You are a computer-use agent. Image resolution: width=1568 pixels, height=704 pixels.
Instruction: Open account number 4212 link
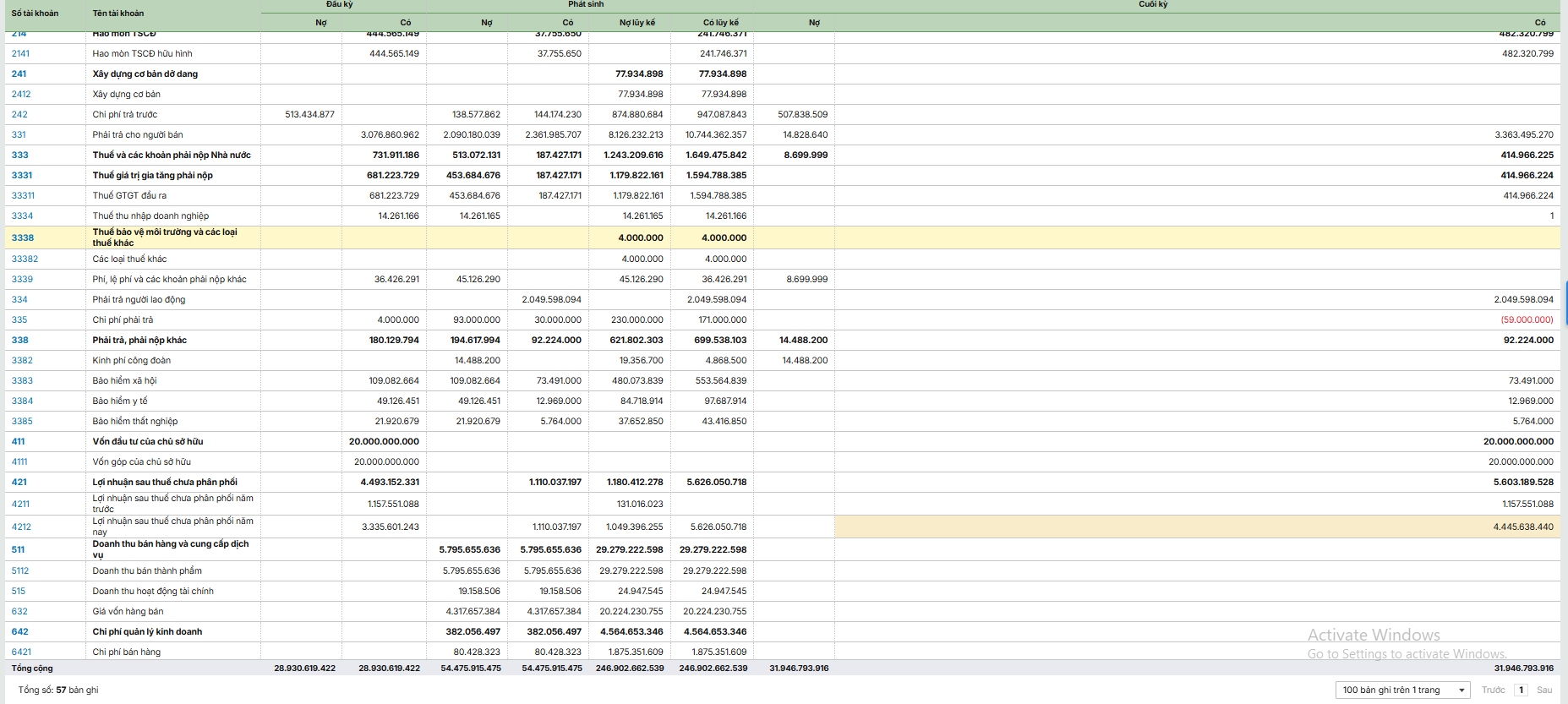(21, 527)
